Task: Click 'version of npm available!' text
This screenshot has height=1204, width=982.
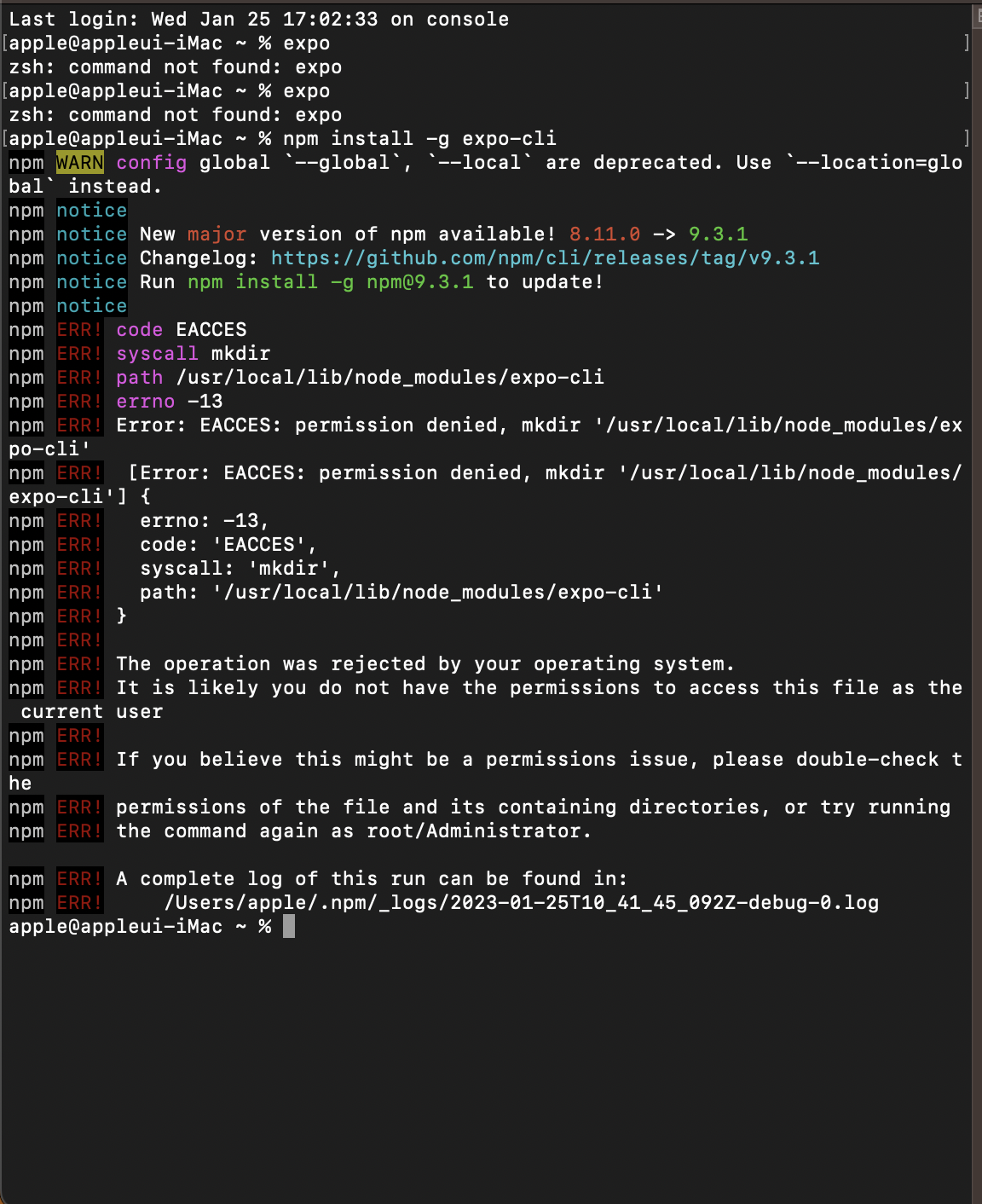Action: pos(407,234)
